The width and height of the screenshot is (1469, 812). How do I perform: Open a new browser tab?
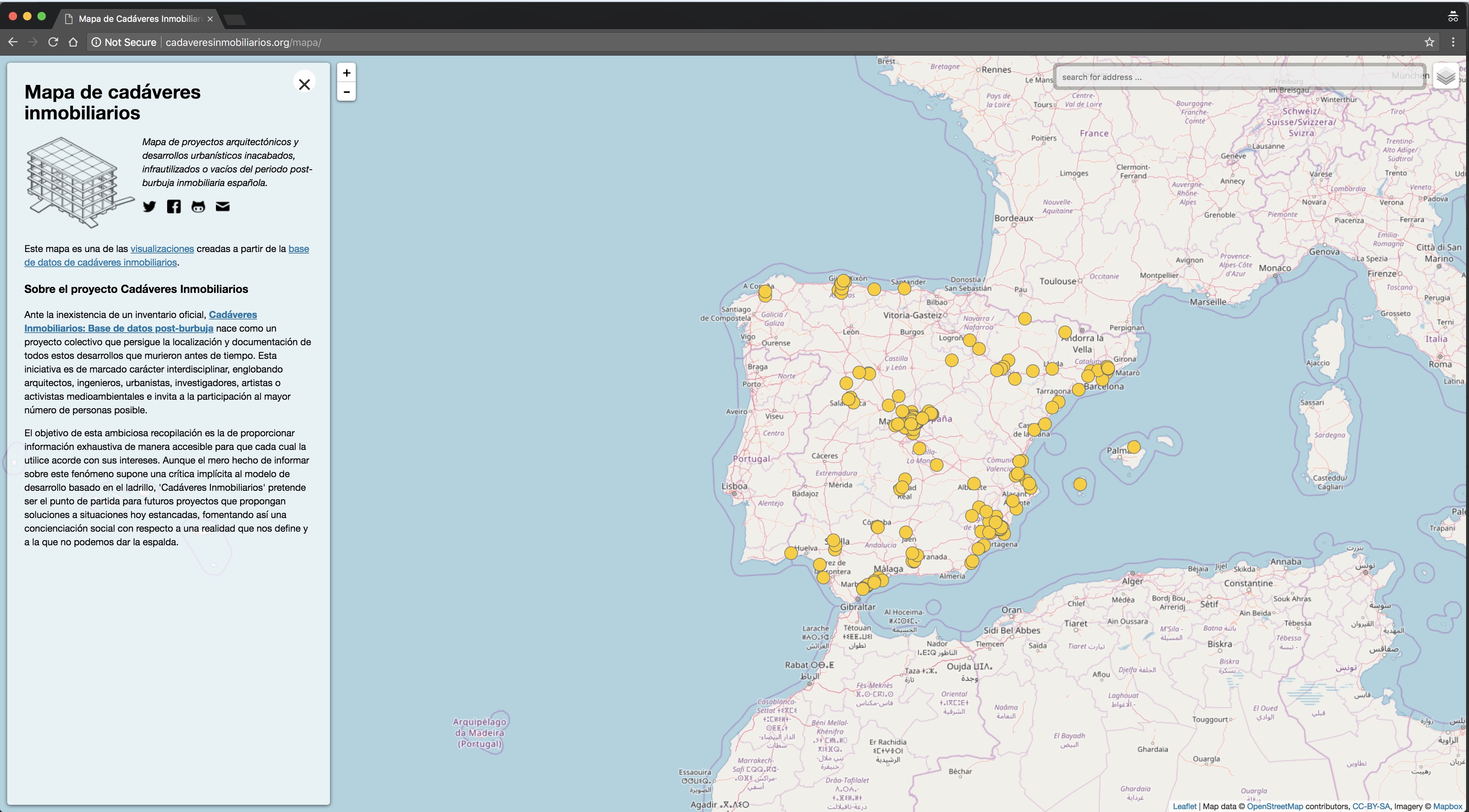(235, 20)
